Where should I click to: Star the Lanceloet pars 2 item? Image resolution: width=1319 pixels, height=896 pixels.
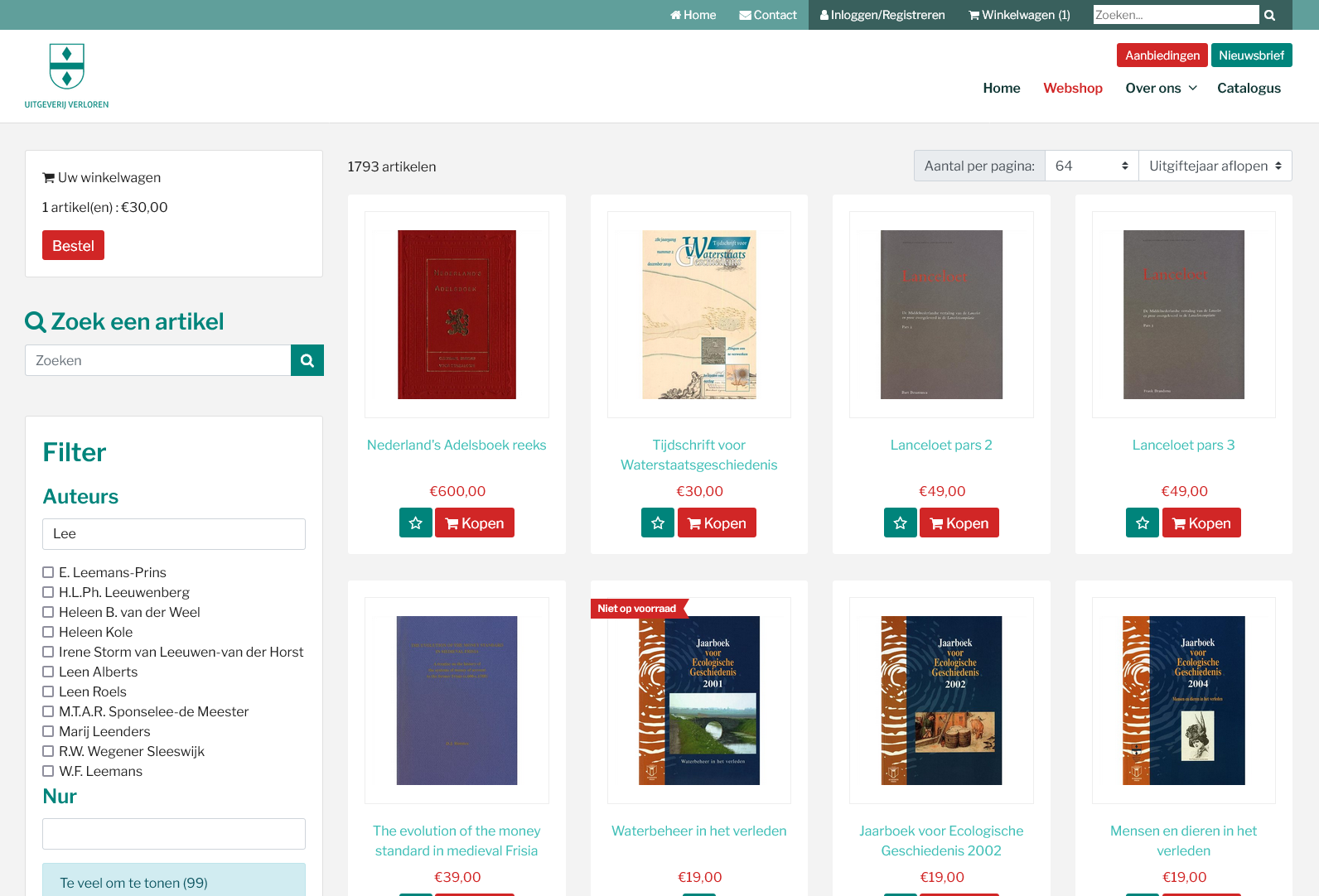[x=901, y=523]
